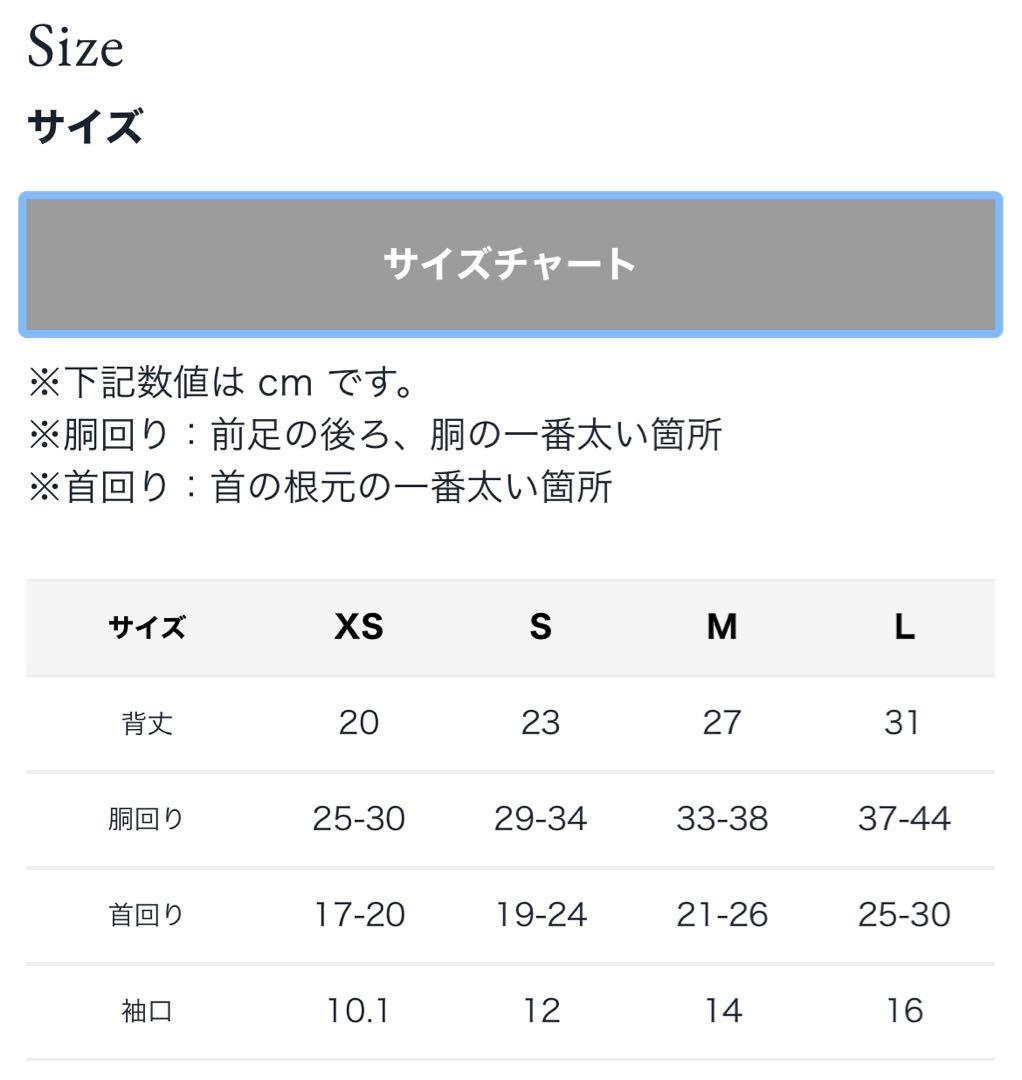Select the L column header

click(x=903, y=628)
